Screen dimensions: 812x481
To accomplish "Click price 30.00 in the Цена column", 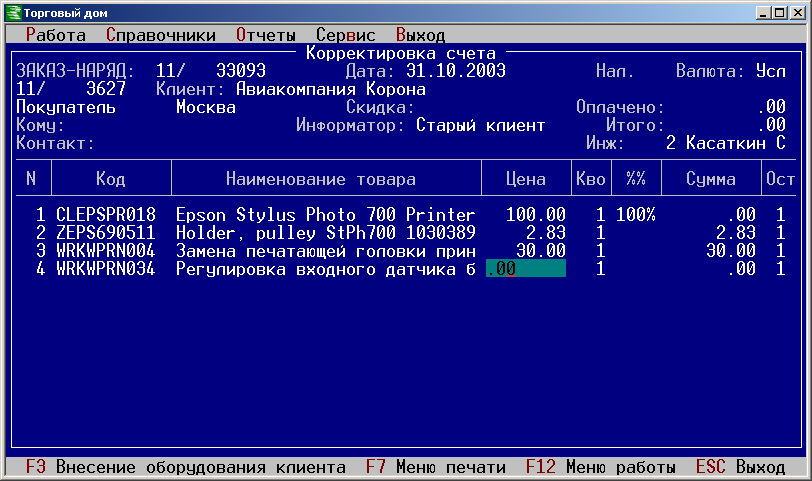I will pos(541,251).
